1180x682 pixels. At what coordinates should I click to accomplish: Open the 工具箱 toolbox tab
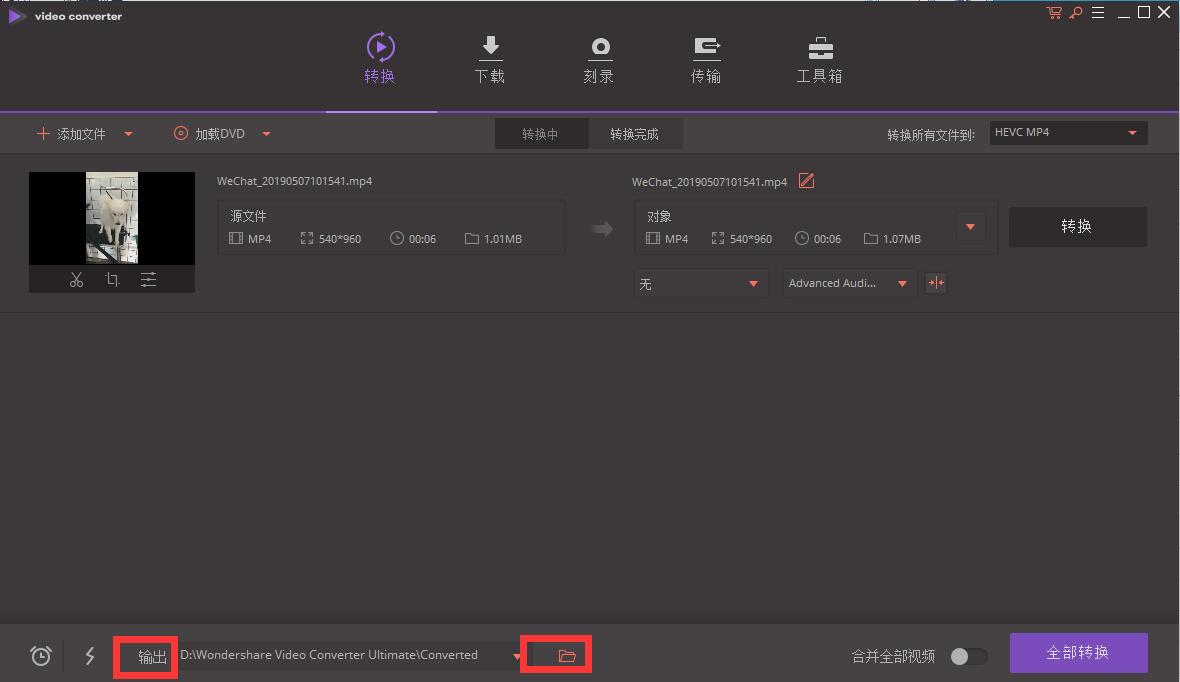pos(819,58)
